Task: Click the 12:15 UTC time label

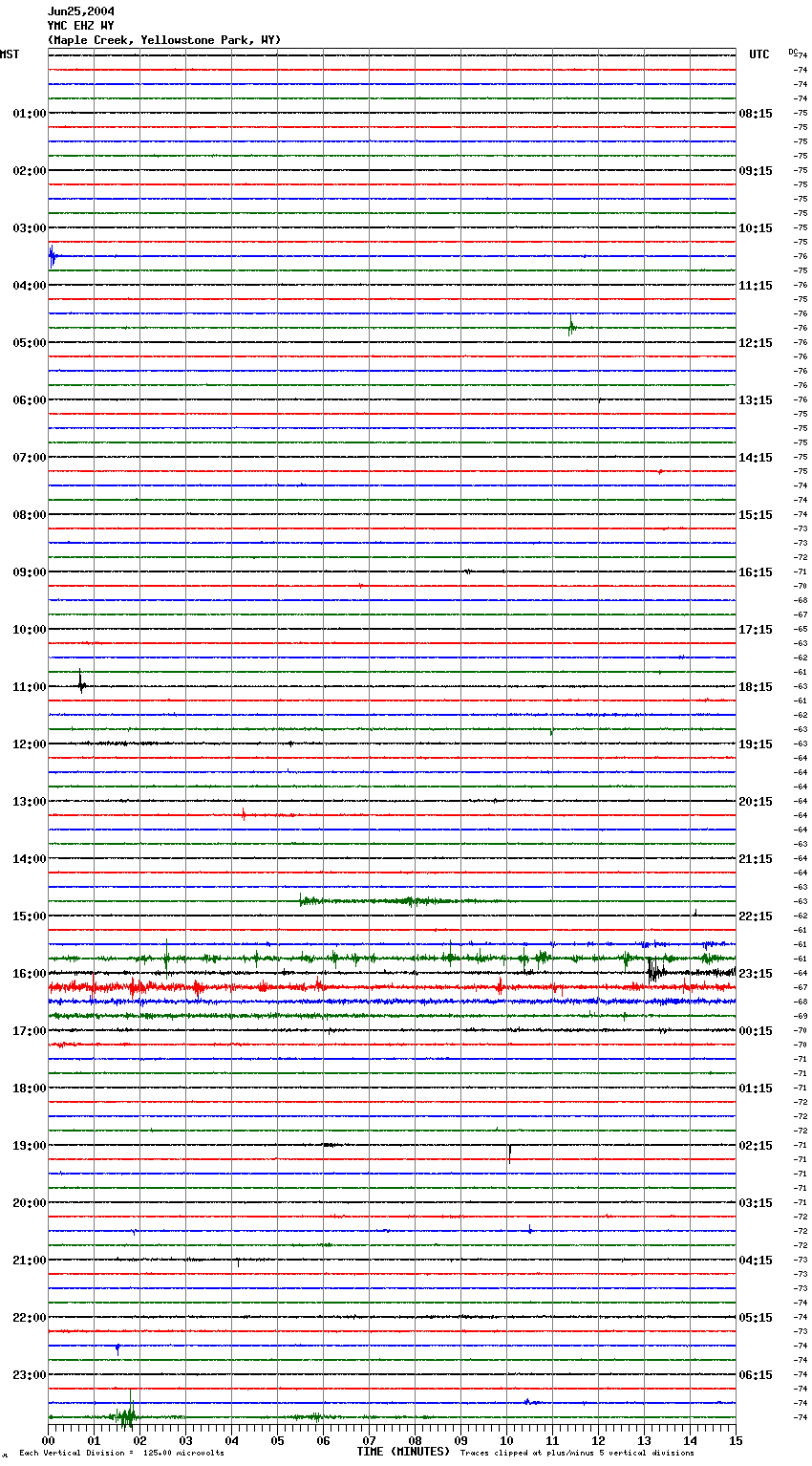Action: tap(756, 343)
